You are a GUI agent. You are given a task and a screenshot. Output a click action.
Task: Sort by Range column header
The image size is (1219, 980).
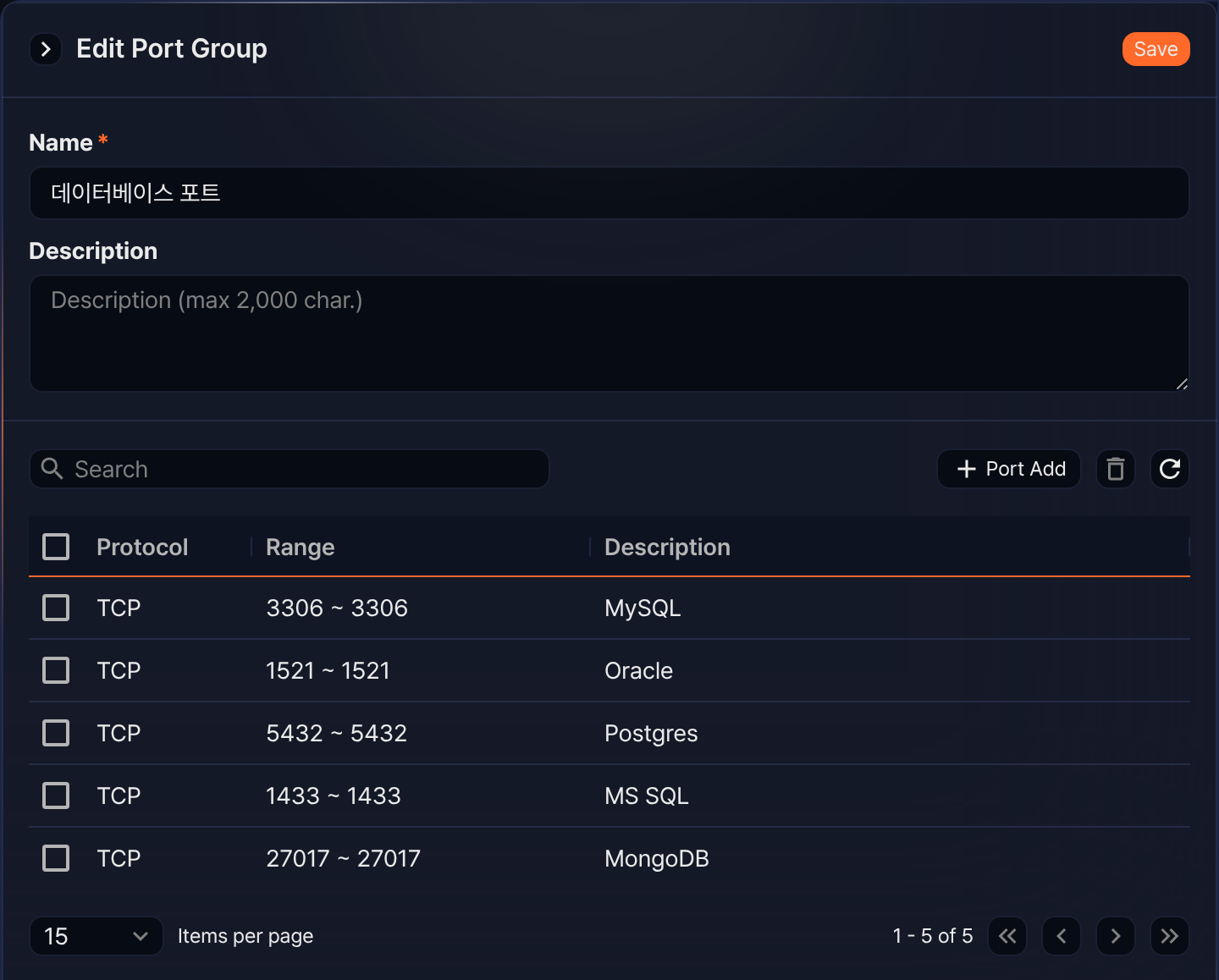click(x=301, y=547)
